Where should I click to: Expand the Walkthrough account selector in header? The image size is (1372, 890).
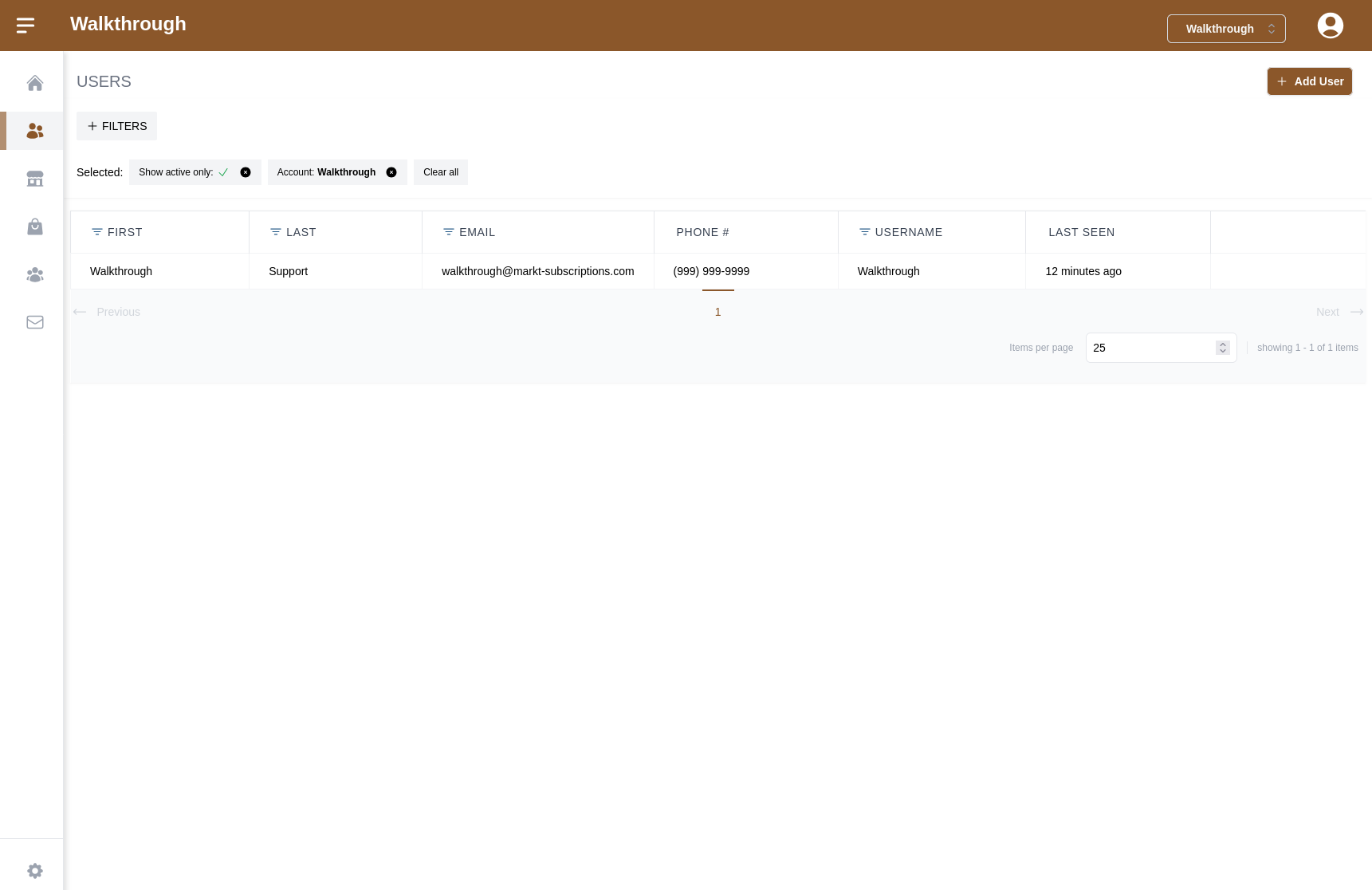click(x=1225, y=29)
